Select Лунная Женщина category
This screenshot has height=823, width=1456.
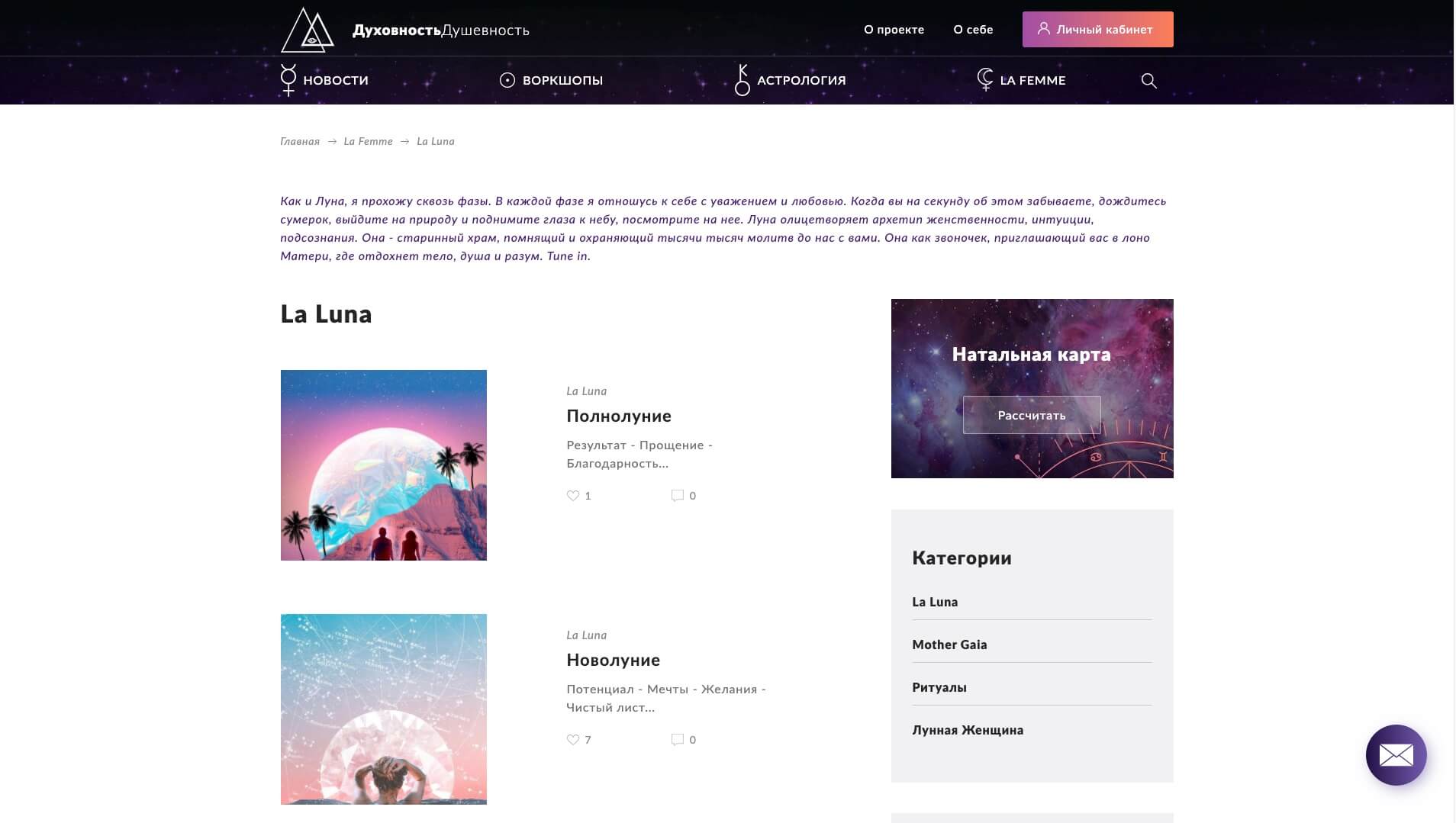pos(968,730)
